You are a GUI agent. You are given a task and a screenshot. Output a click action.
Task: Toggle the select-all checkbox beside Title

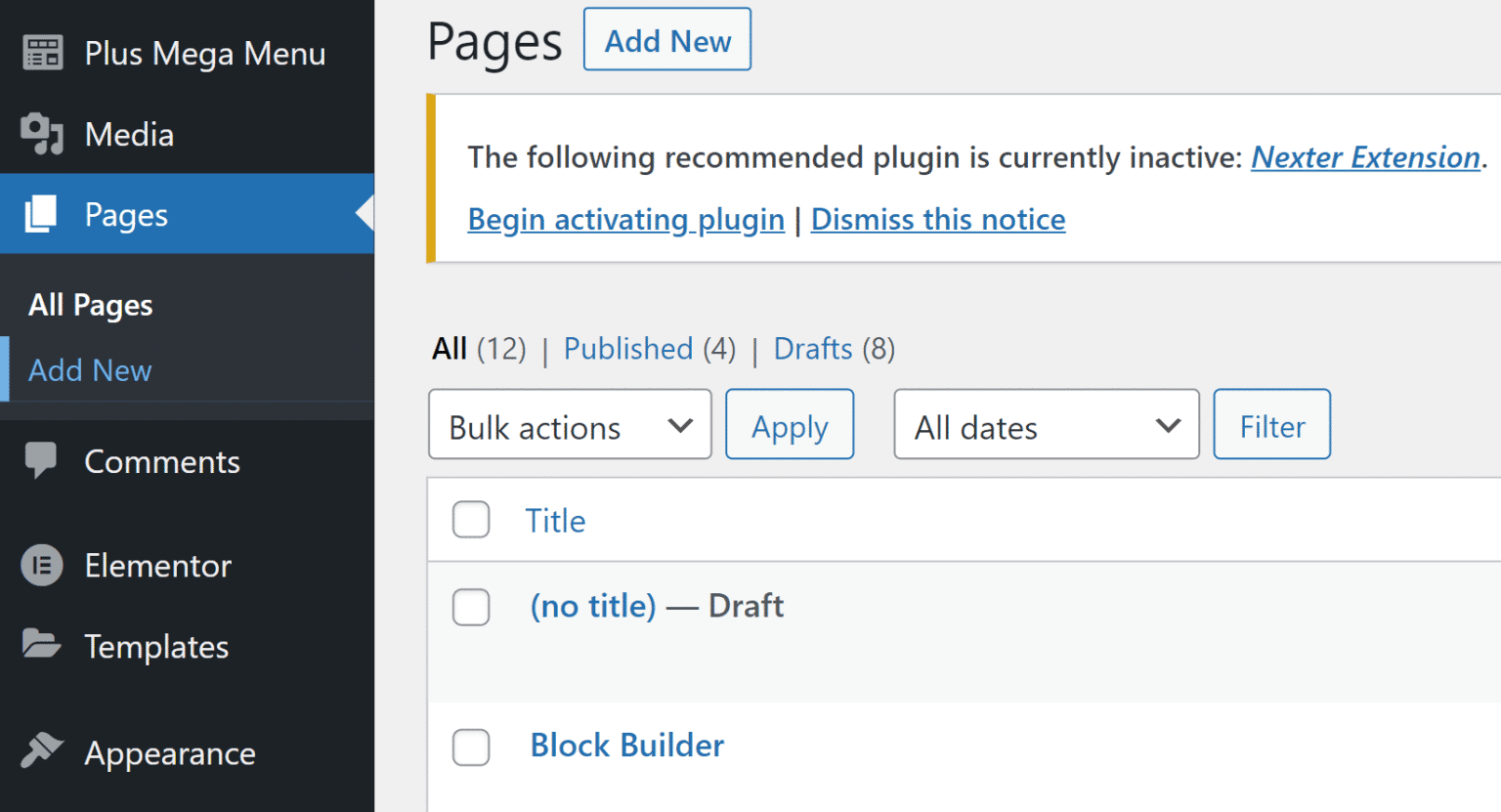tap(471, 520)
